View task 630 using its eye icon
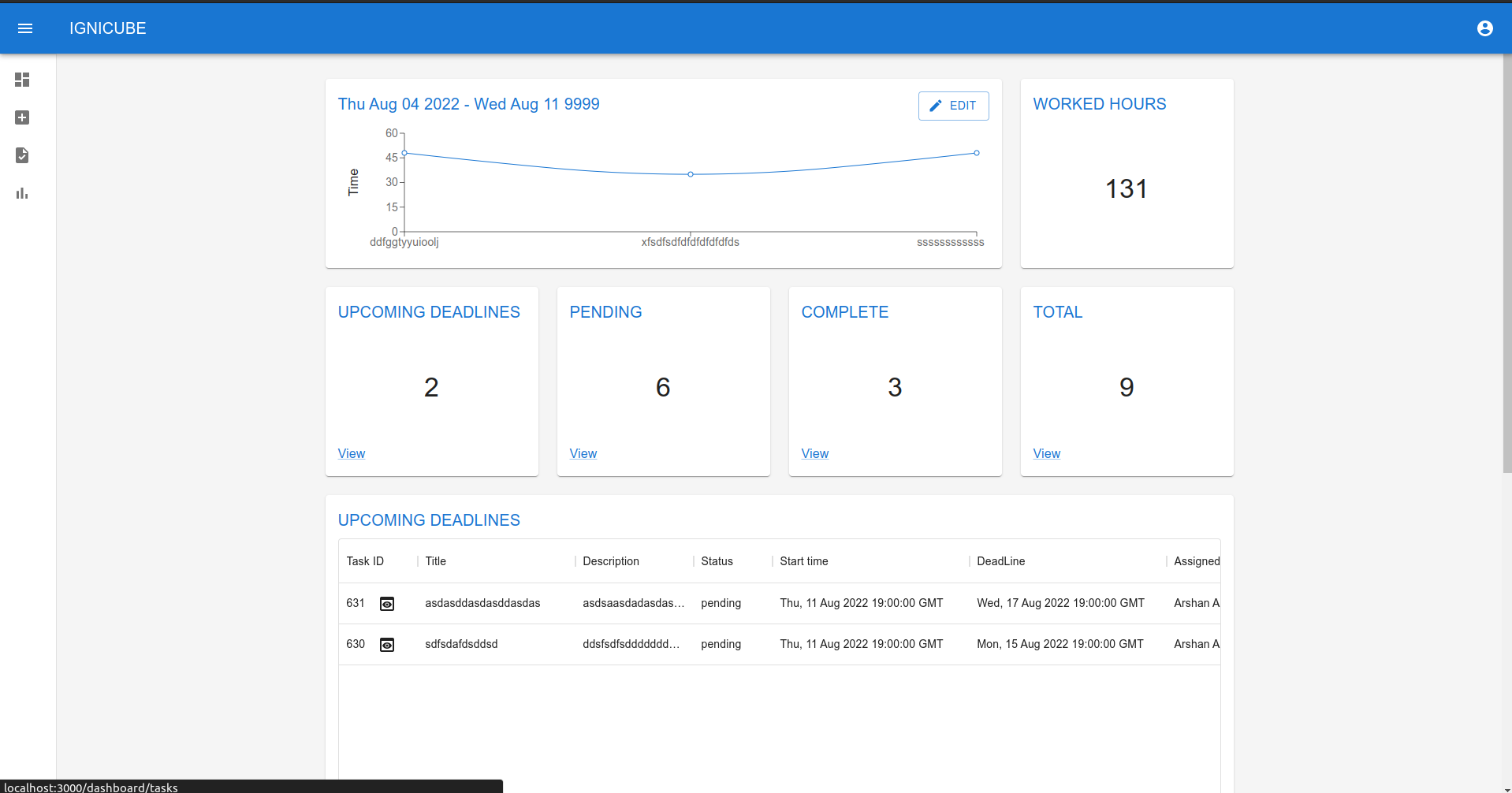This screenshot has width=1512, height=793. click(387, 644)
